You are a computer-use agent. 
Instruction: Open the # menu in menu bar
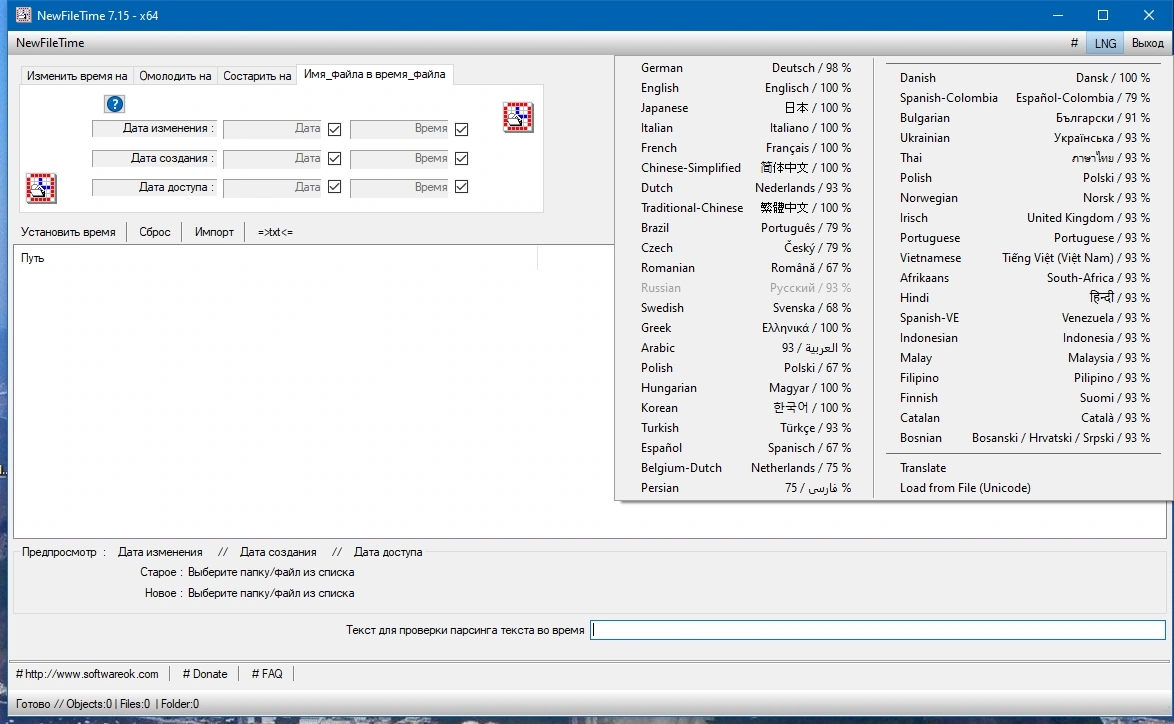(1074, 43)
